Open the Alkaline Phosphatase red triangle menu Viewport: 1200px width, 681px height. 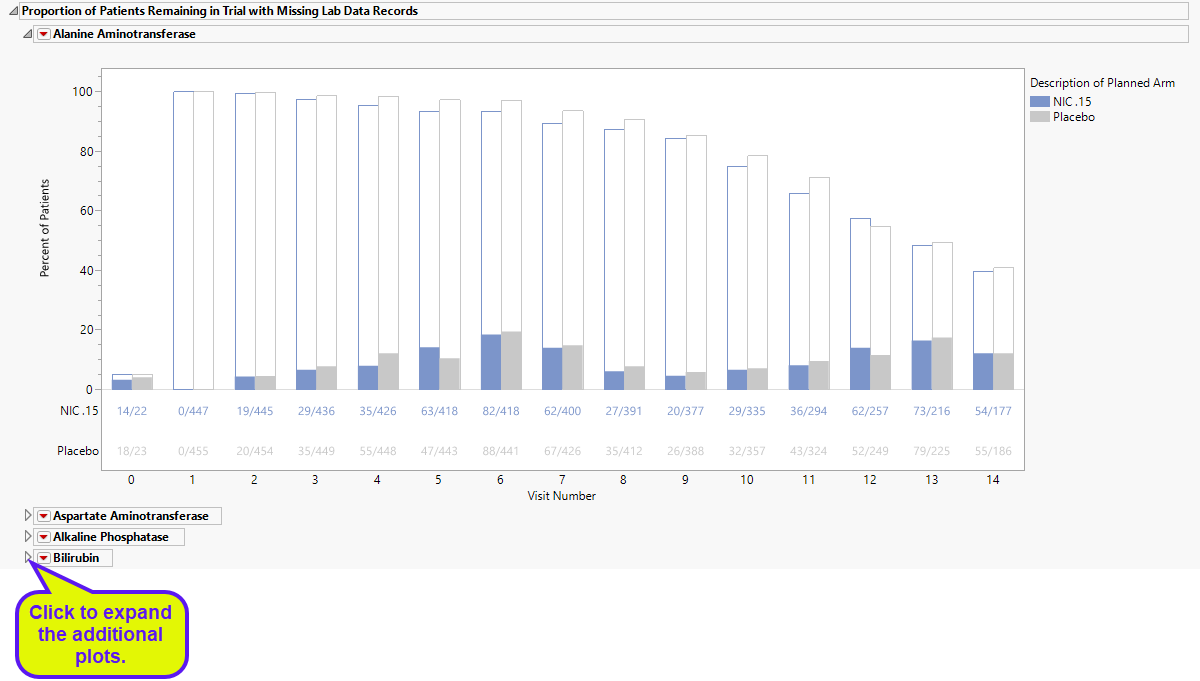pos(43,537)
